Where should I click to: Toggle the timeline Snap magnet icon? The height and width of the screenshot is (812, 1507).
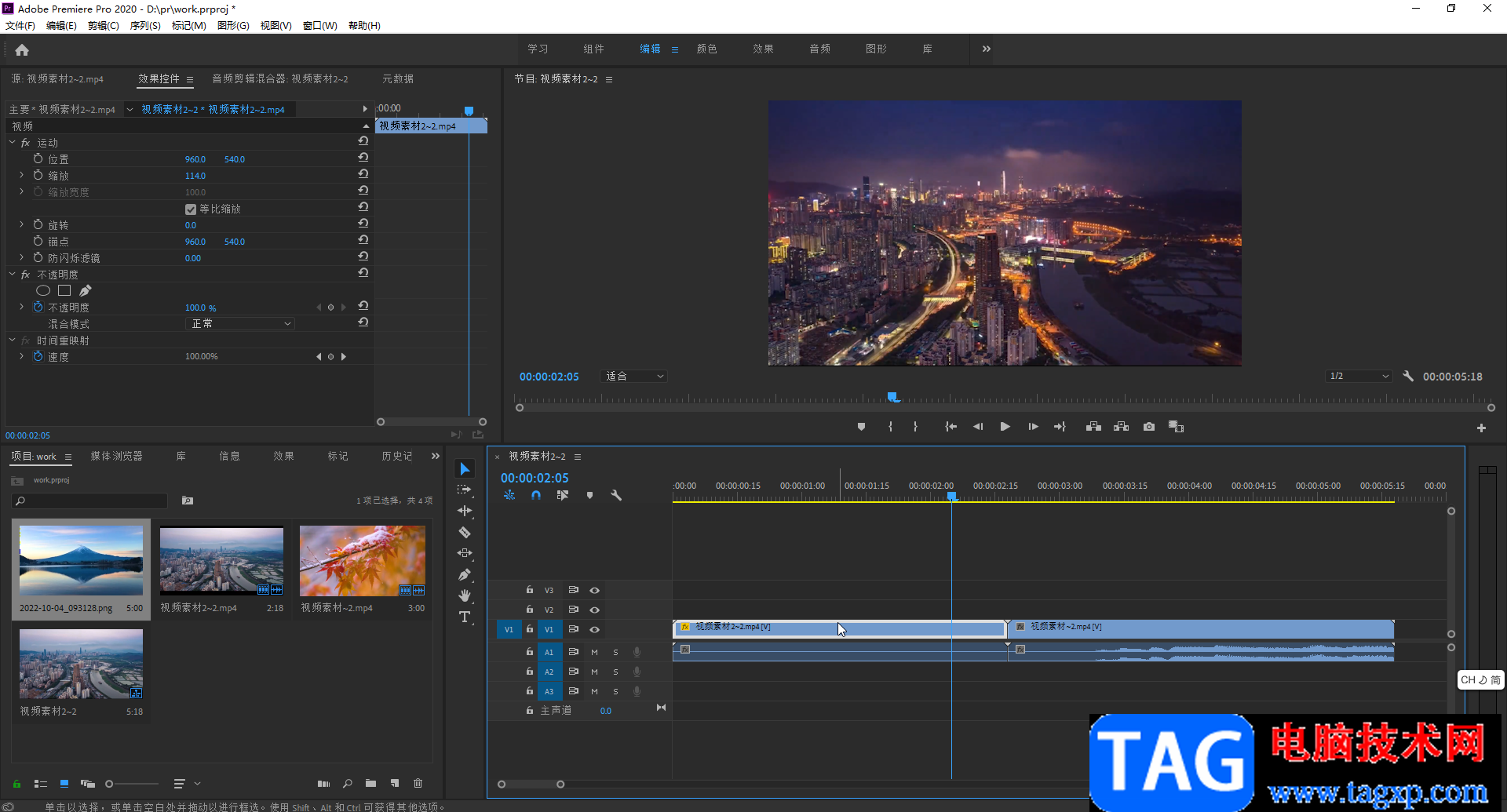(x=536, y=495)
